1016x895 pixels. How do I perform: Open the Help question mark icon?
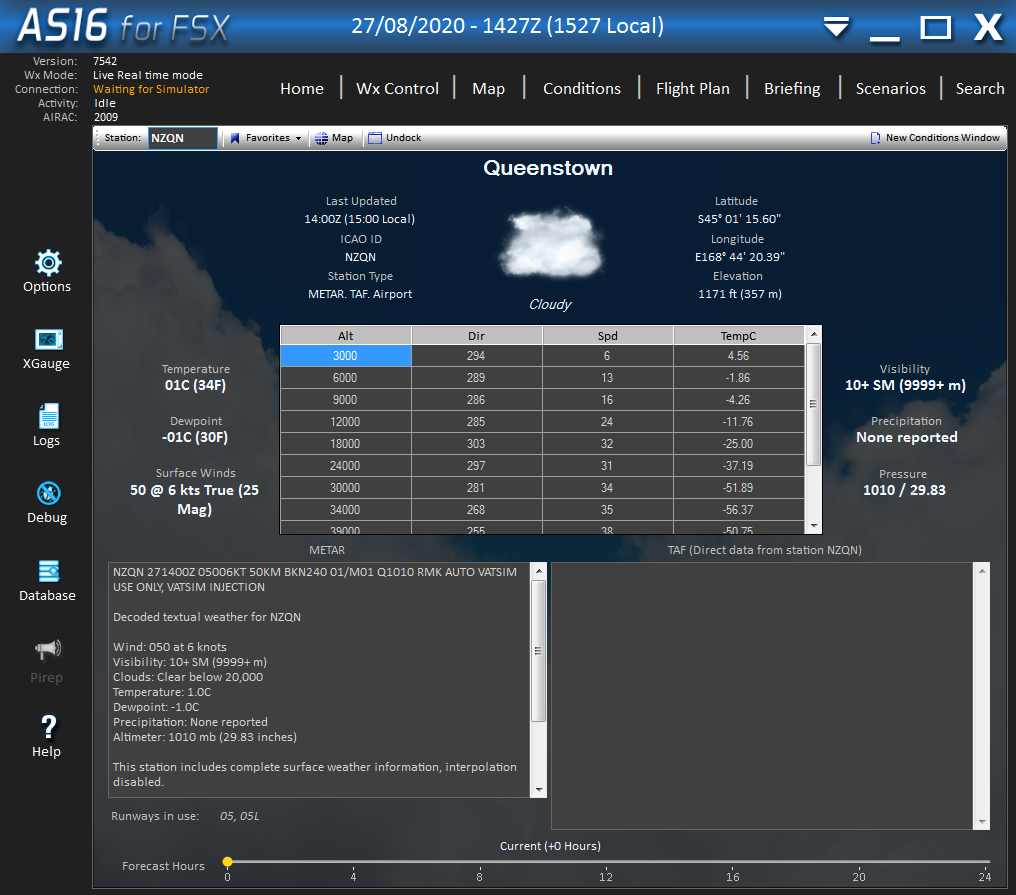(x=49, y=726)
